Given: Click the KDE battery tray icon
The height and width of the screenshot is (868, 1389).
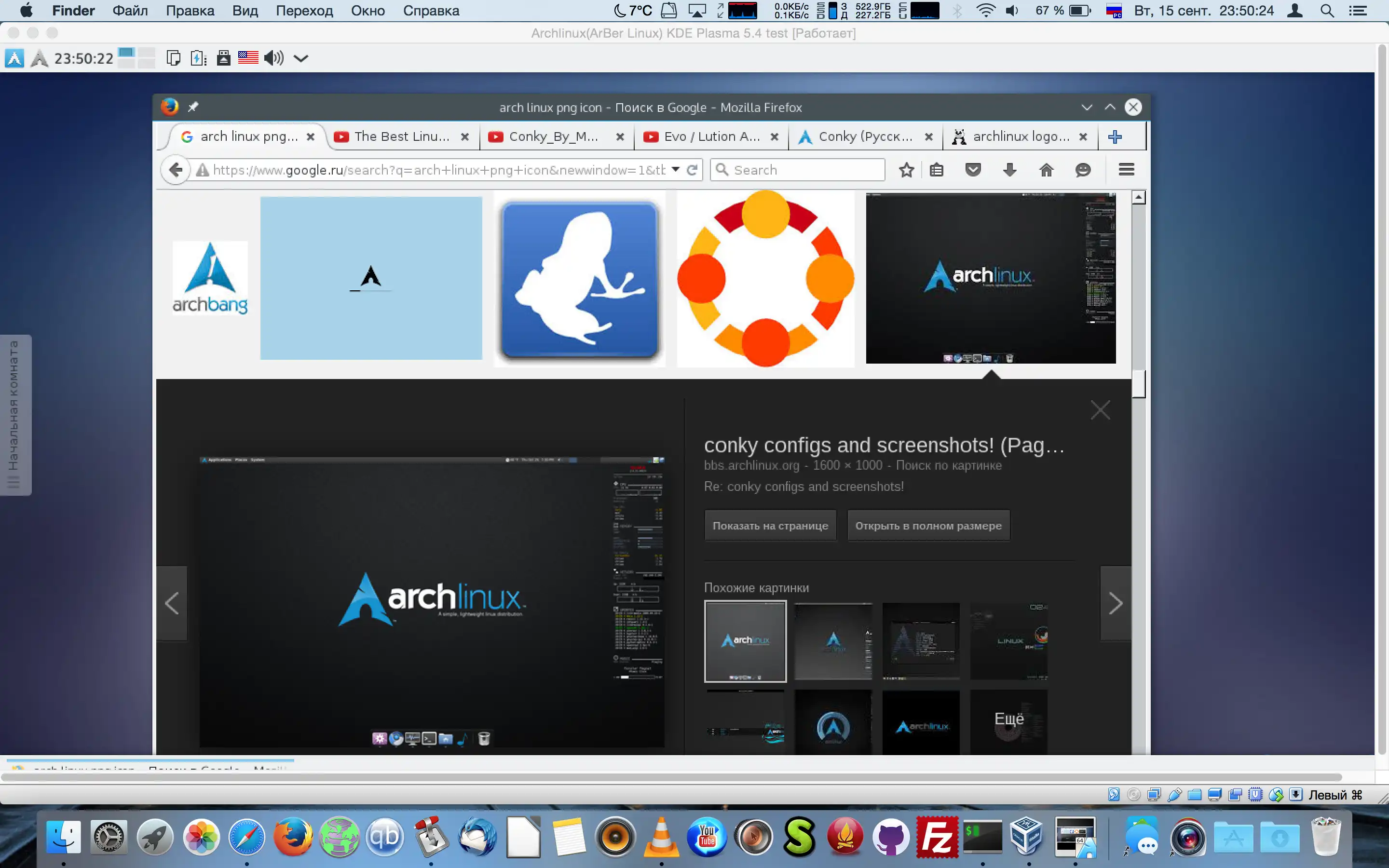Looking at the screenshot, I should point(199,58).
